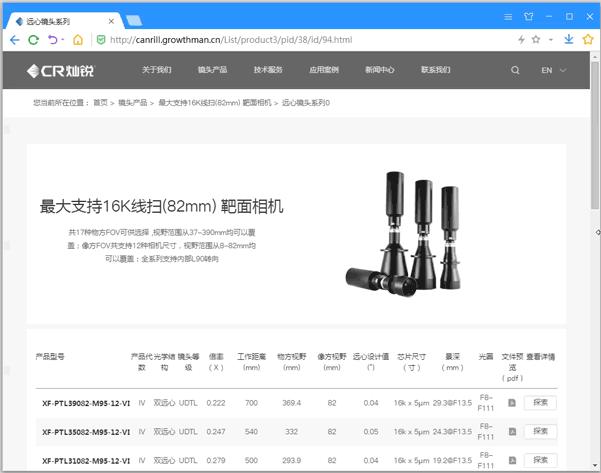Screen dimensions: 601x473
Task: Open the browser home page icon
Action: [78, 39]
